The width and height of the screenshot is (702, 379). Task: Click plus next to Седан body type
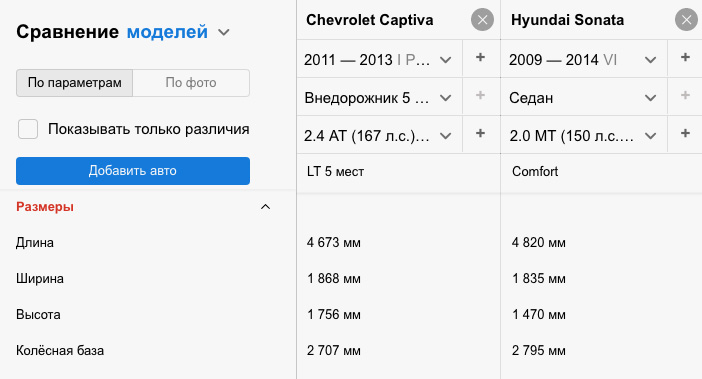pos(685,95)
